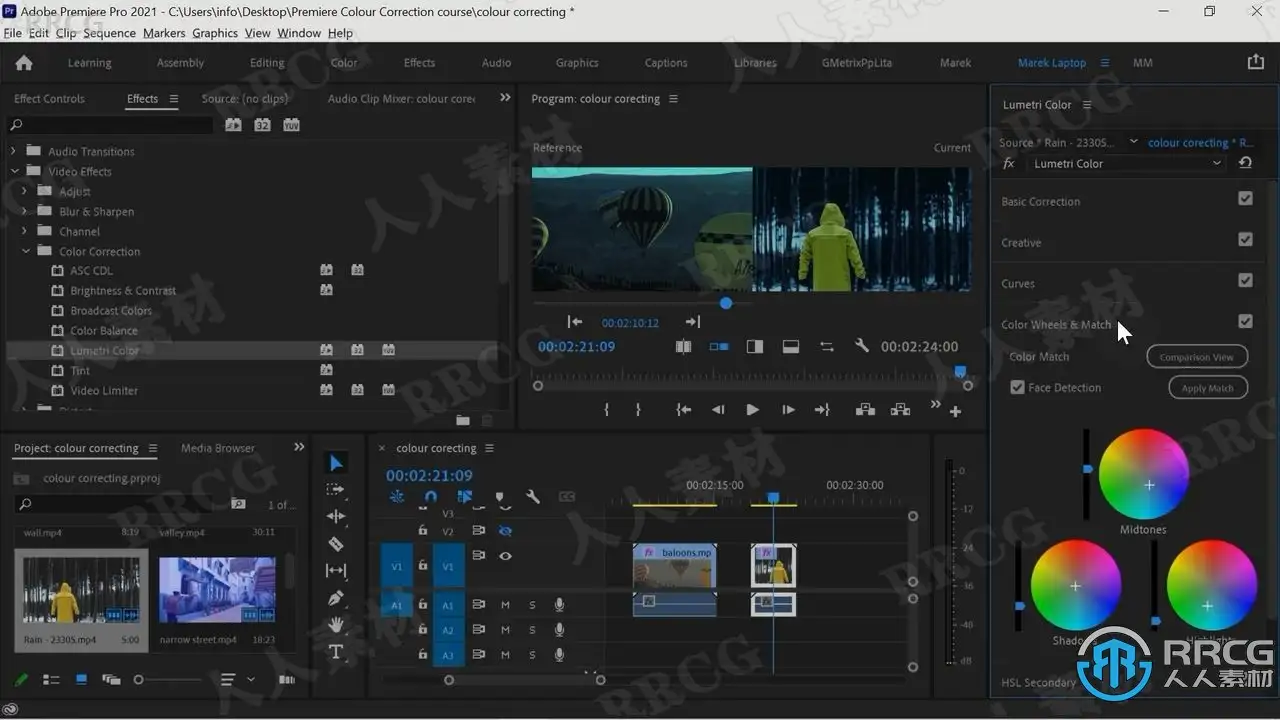Viewport: 1280px width, 720px height.
Task: Select the Razor tool in the toolbar
Action: click(336, 544)
